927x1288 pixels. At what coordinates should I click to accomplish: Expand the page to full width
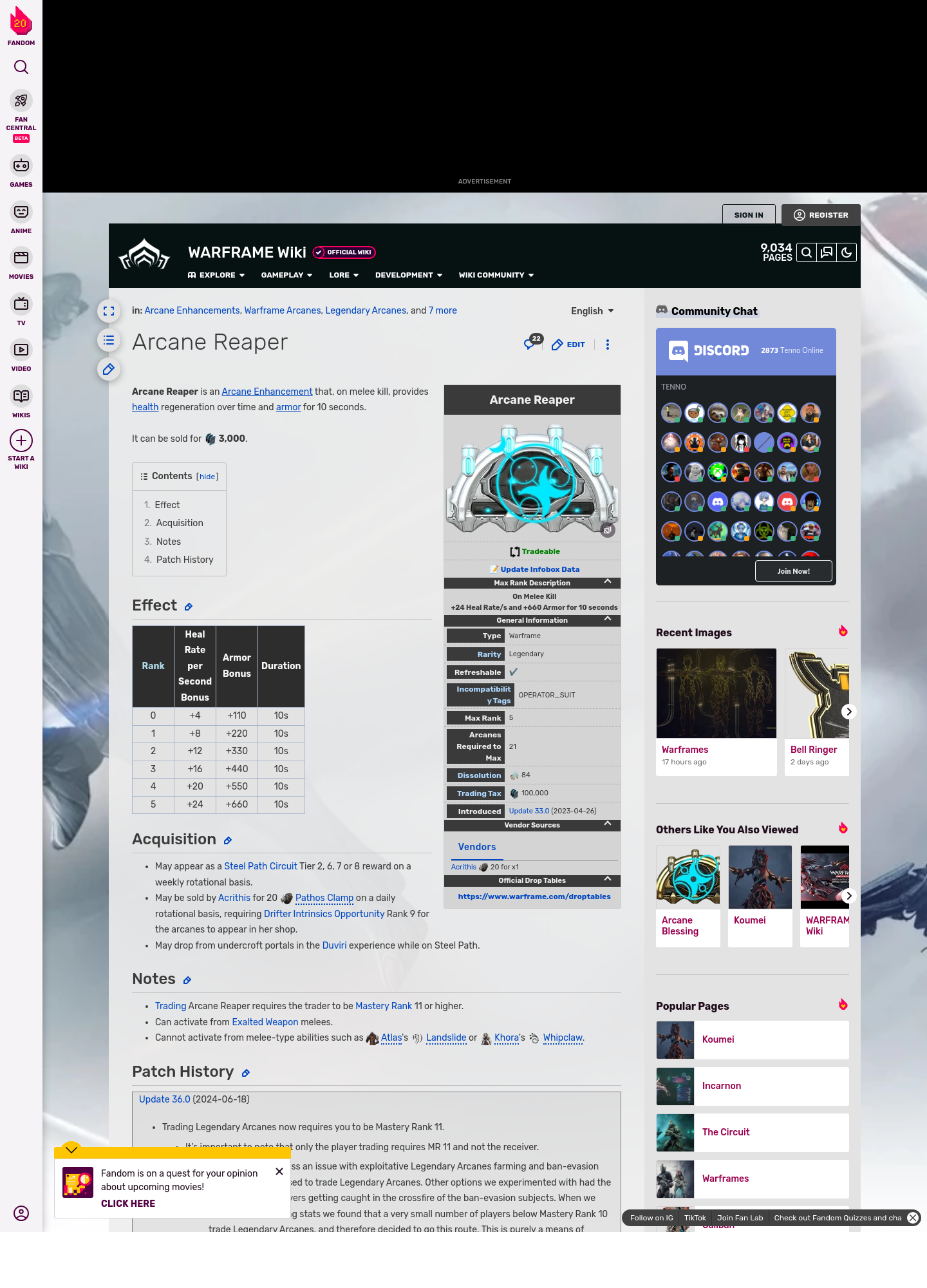[x=109, y=311]
